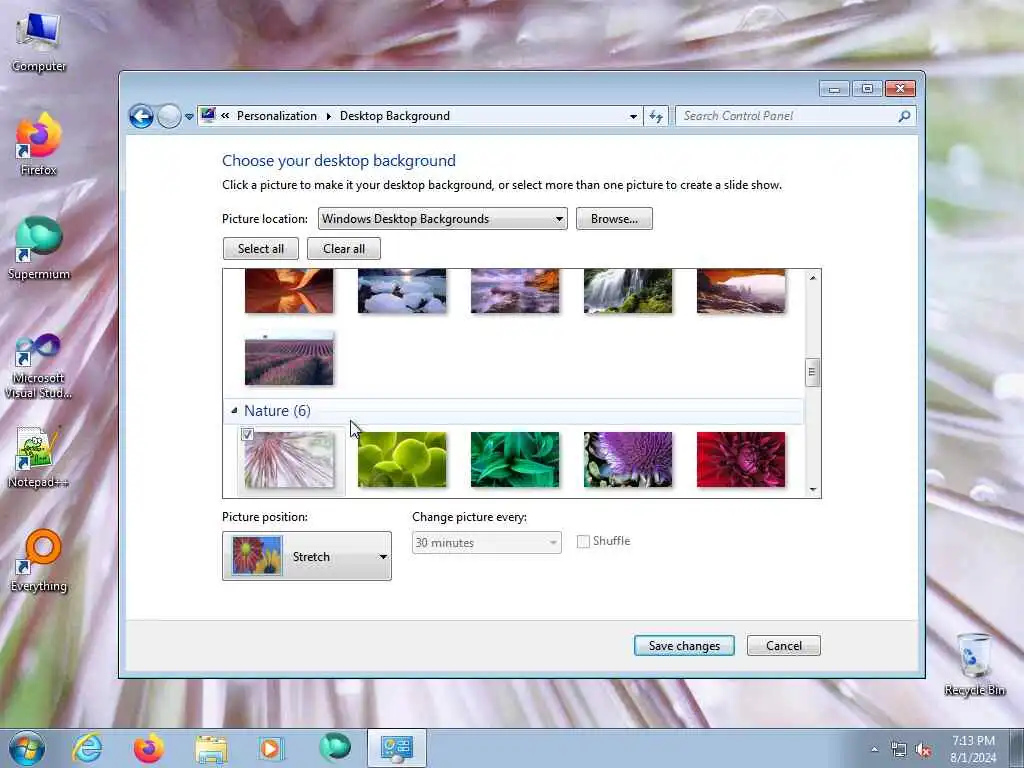Click the wallpaper list scrollbar thumb

(812, 373)
